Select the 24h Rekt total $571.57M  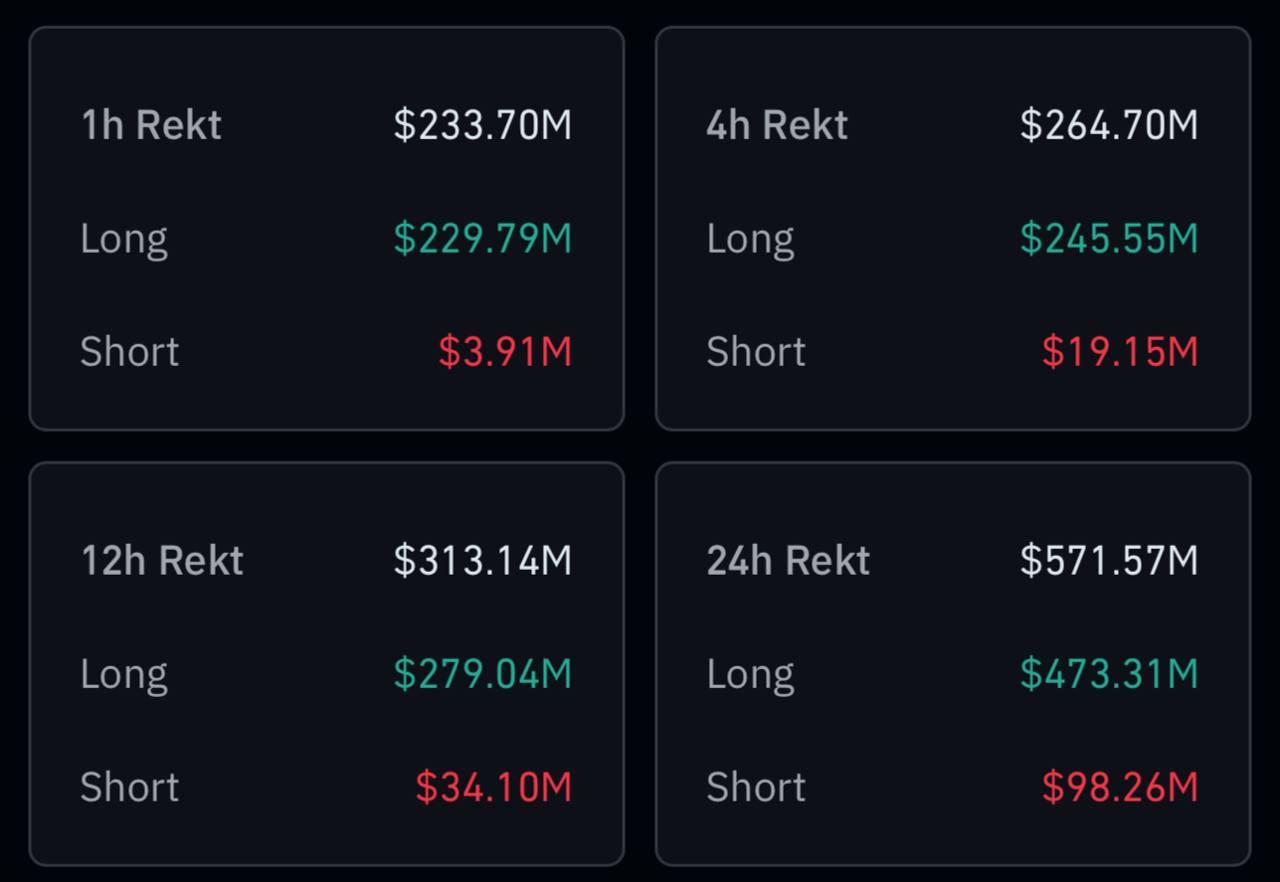[1108, 560]
